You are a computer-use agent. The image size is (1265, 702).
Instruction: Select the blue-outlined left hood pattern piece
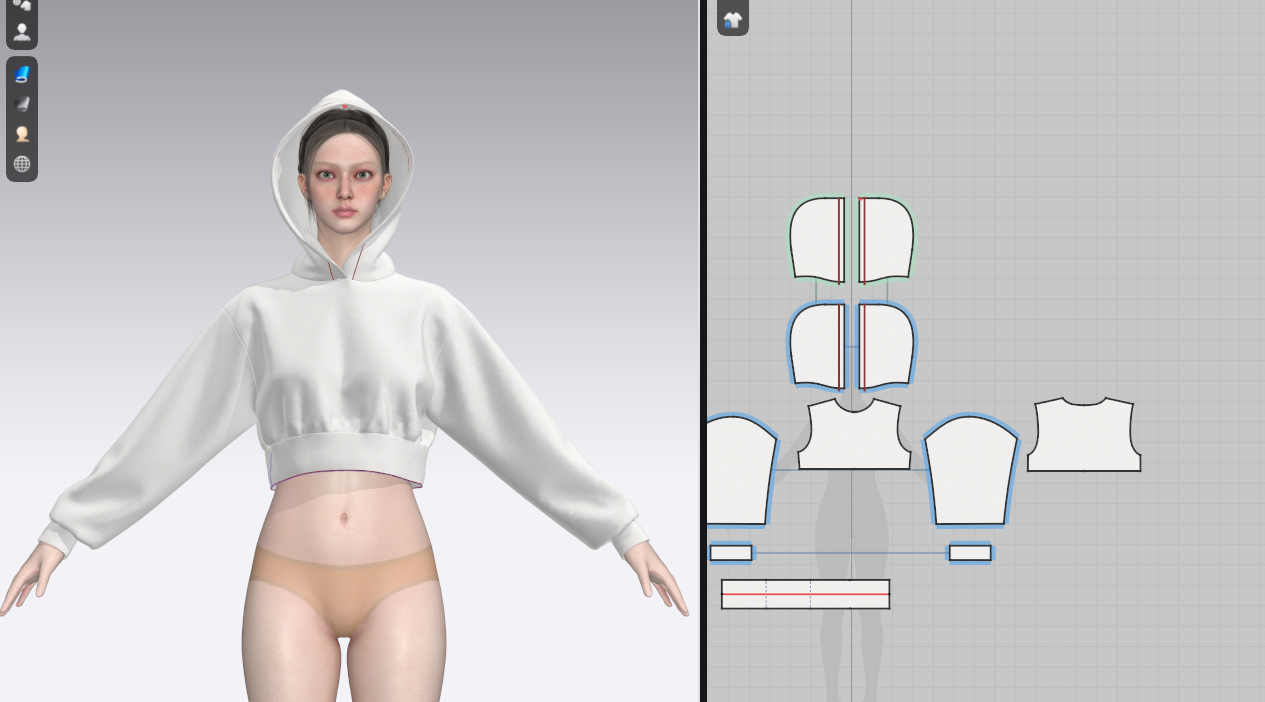[815, 346]
